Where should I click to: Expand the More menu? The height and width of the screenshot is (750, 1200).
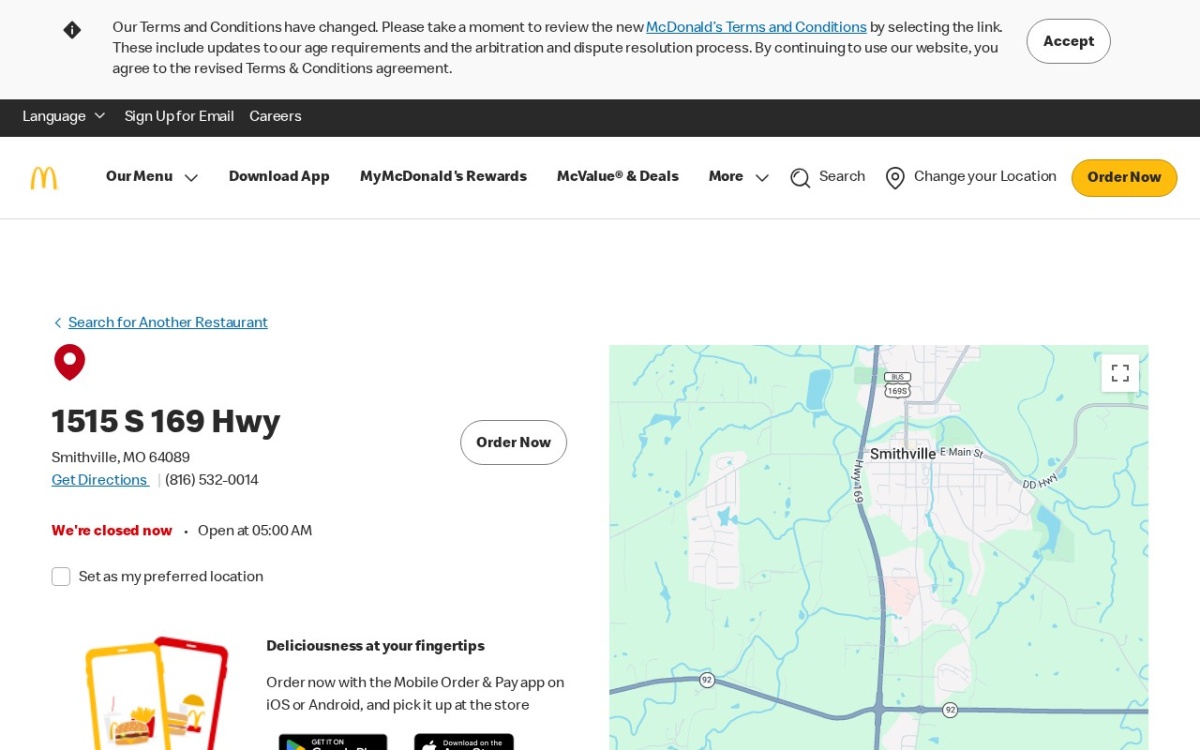[739, 177]
